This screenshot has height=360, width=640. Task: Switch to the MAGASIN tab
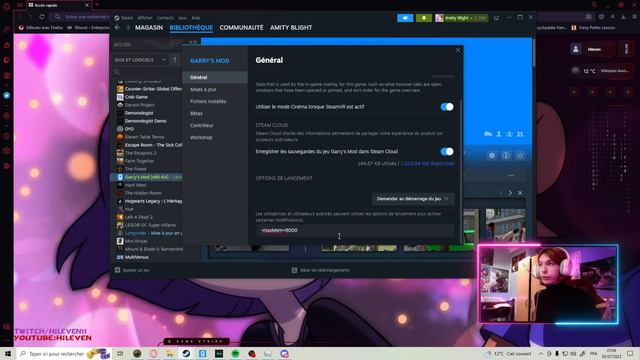149,27
